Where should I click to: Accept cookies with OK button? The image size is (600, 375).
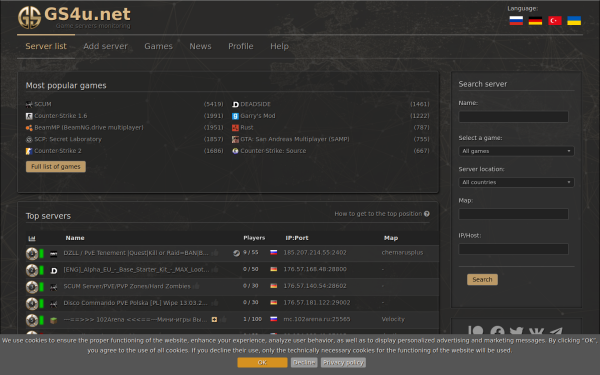pyautogui.click(x=262, y=363)
